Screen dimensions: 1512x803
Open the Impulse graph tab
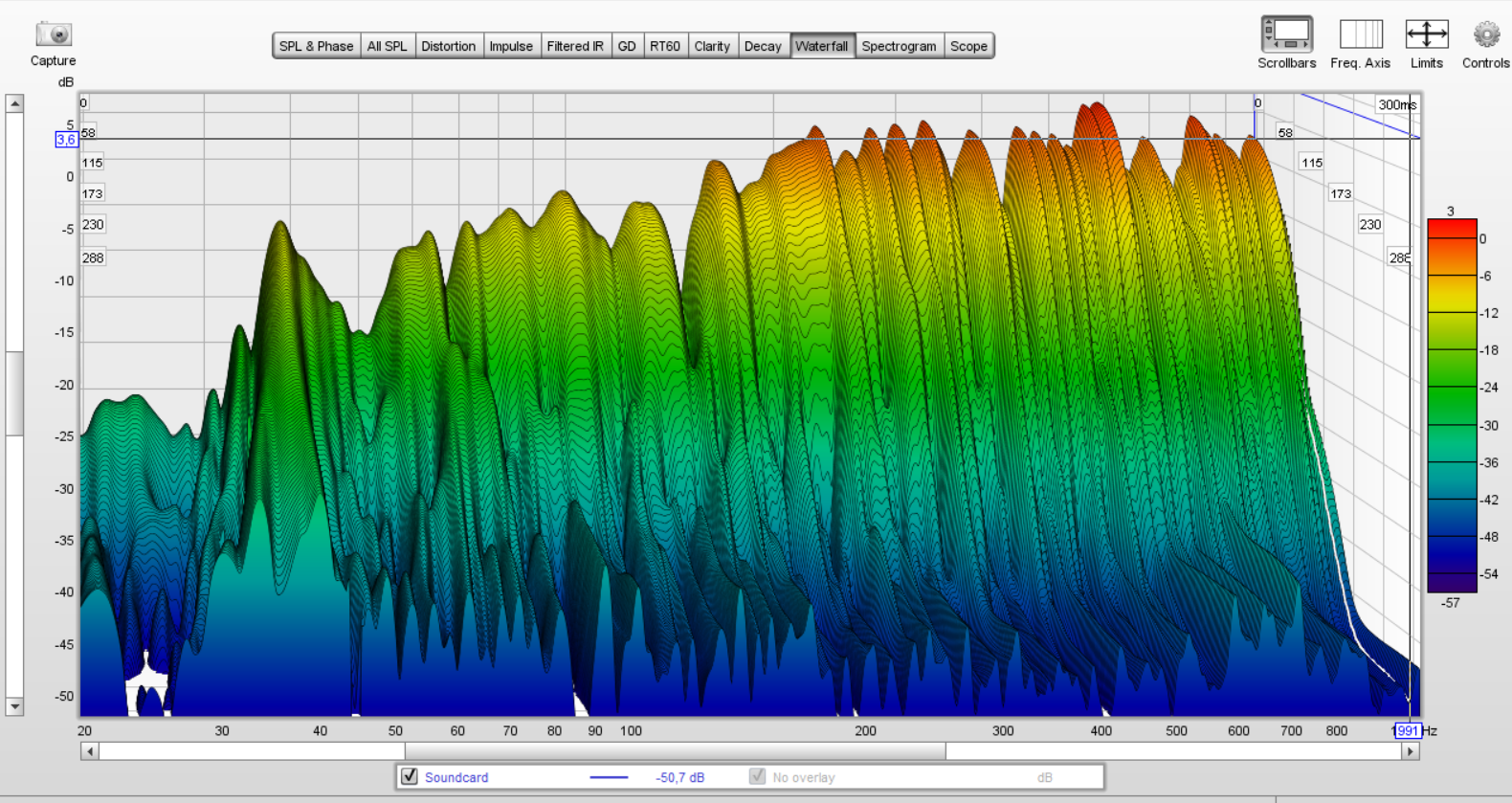click(511, 46)
